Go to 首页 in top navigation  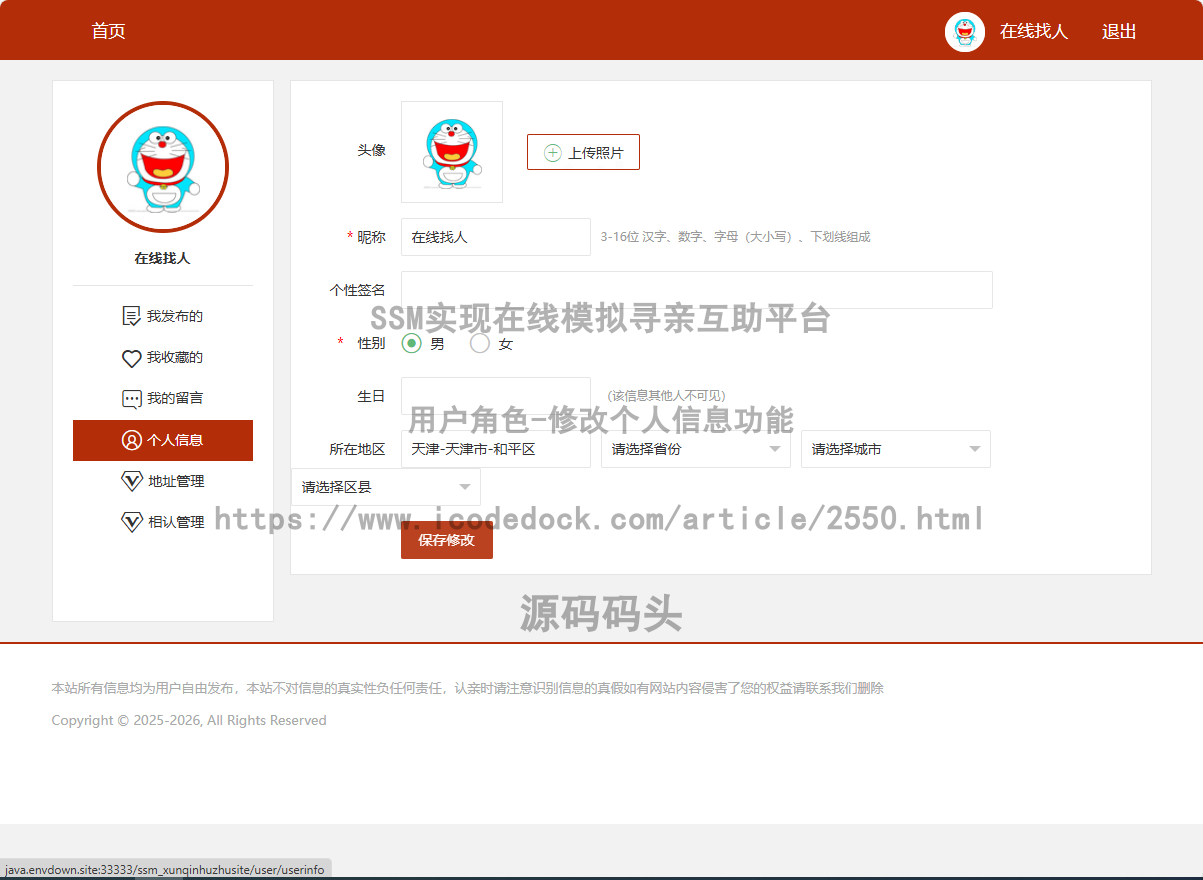coord(108,31)
